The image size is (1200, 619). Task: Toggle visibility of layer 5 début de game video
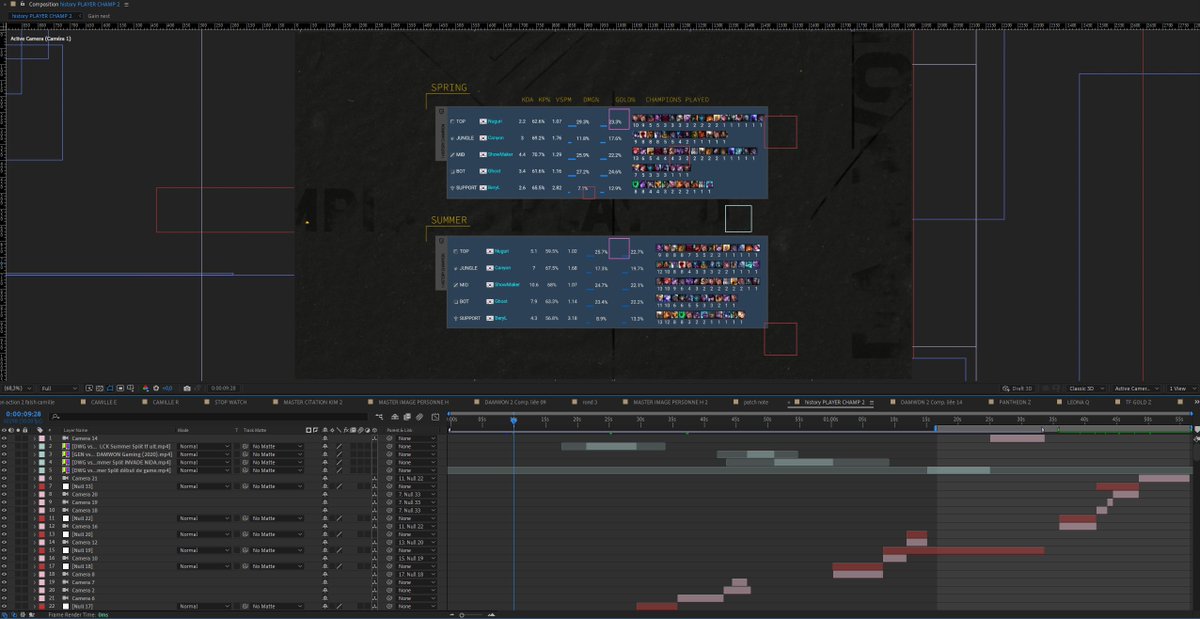(5, 470)
